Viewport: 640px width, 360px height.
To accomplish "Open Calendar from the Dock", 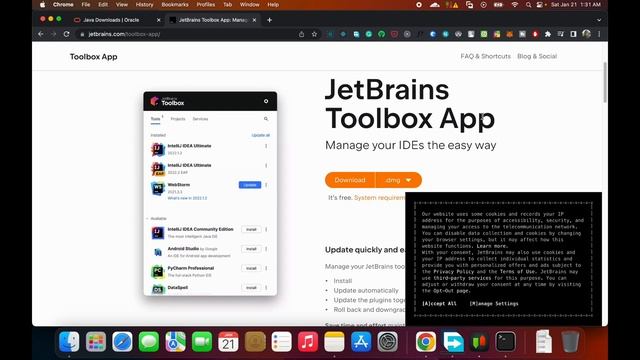I will (x=229, y=341).
